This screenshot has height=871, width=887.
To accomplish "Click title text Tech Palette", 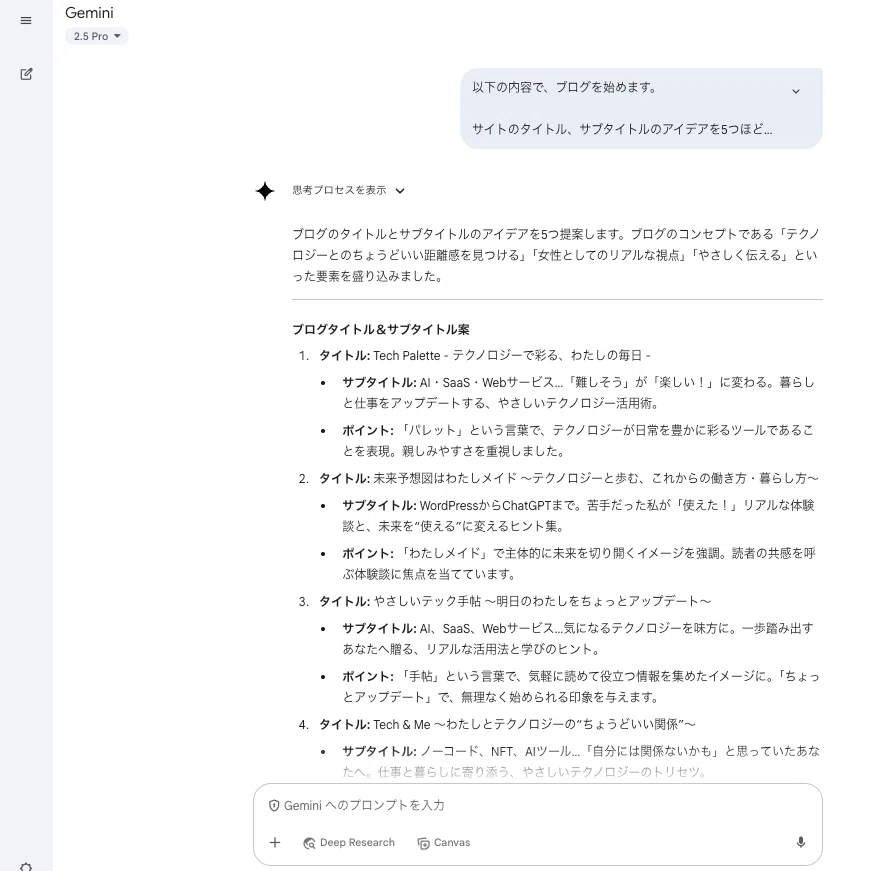I will [407, 355].
